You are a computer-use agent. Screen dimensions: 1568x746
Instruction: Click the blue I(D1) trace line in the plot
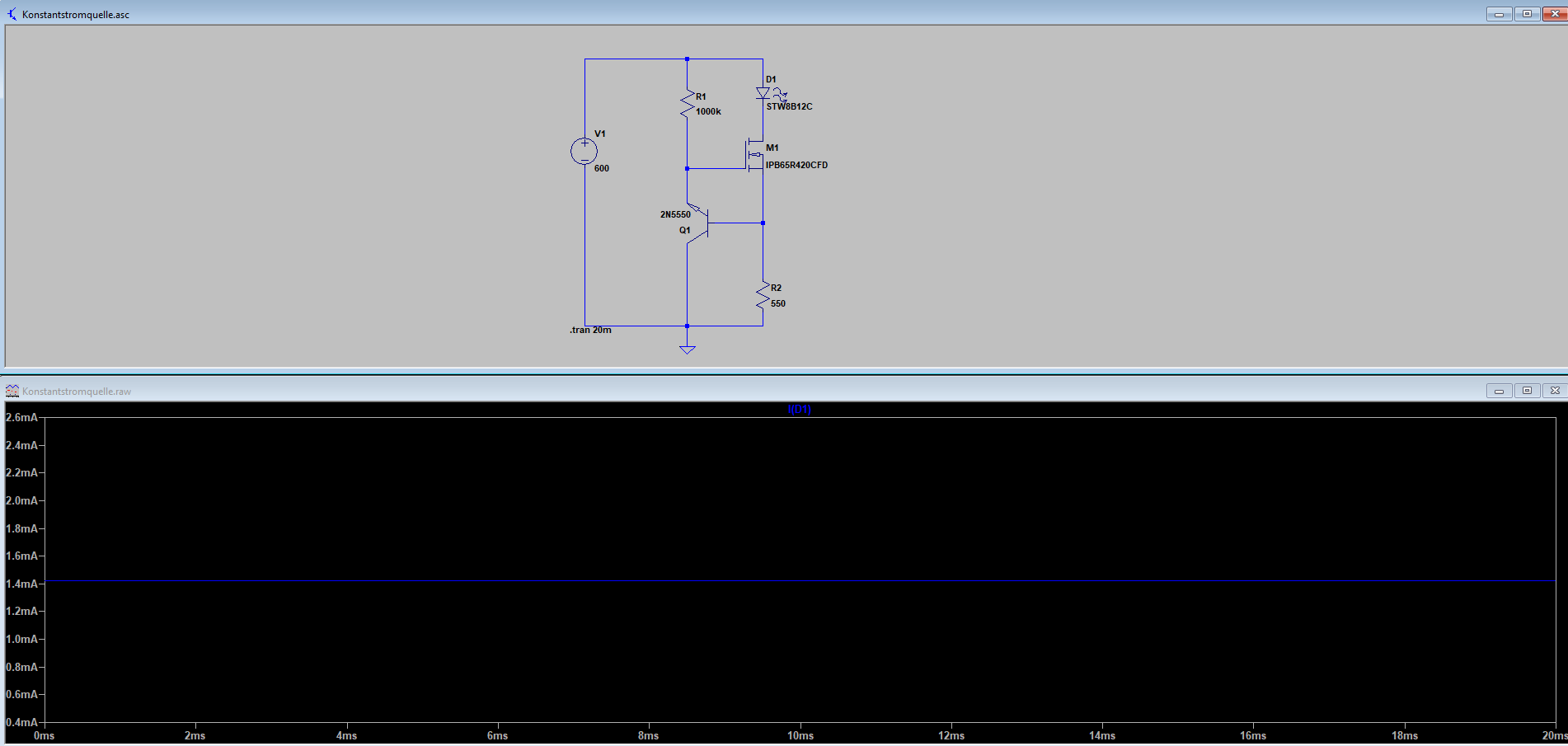pos(800,581)
